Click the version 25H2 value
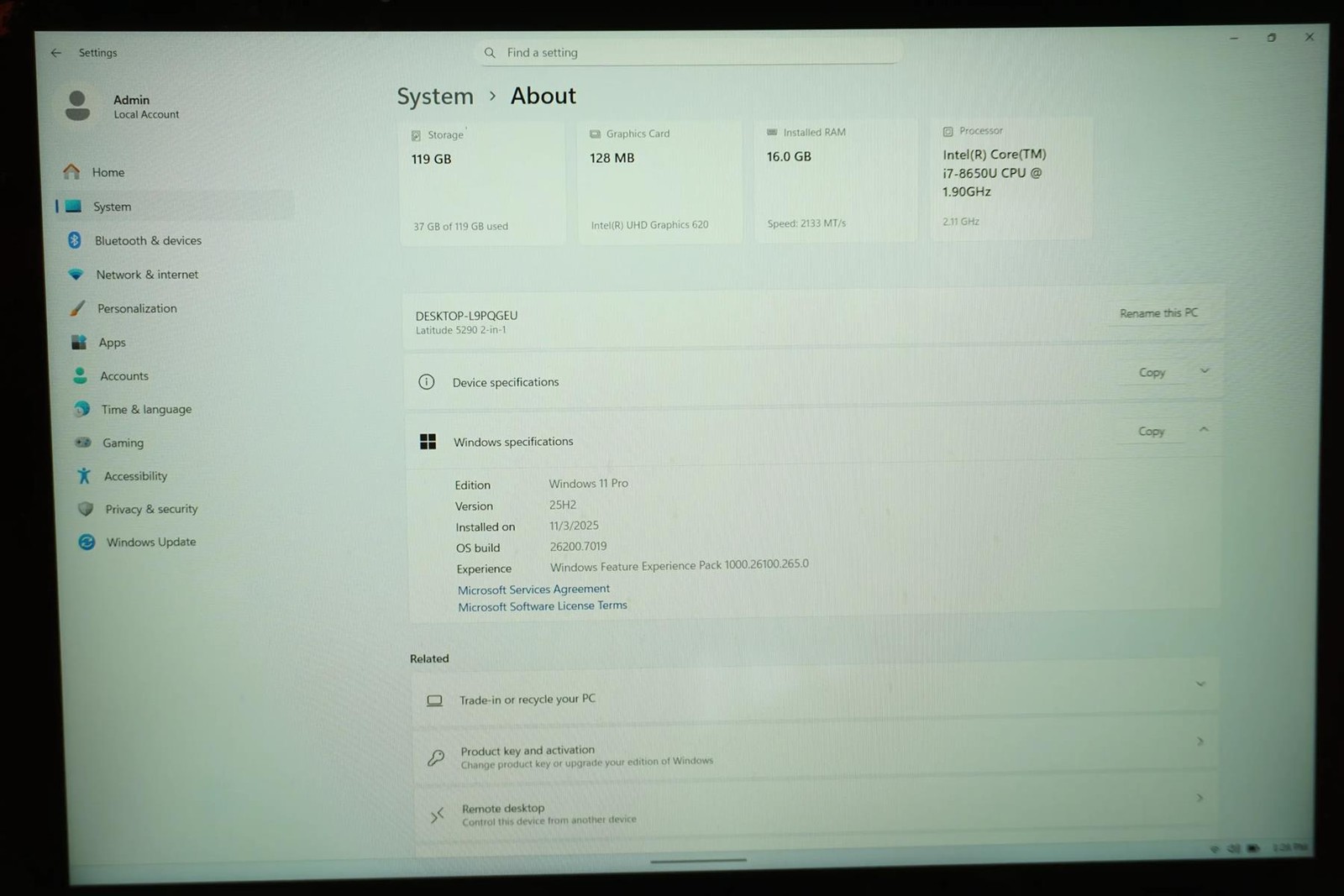 pos(563,505)
